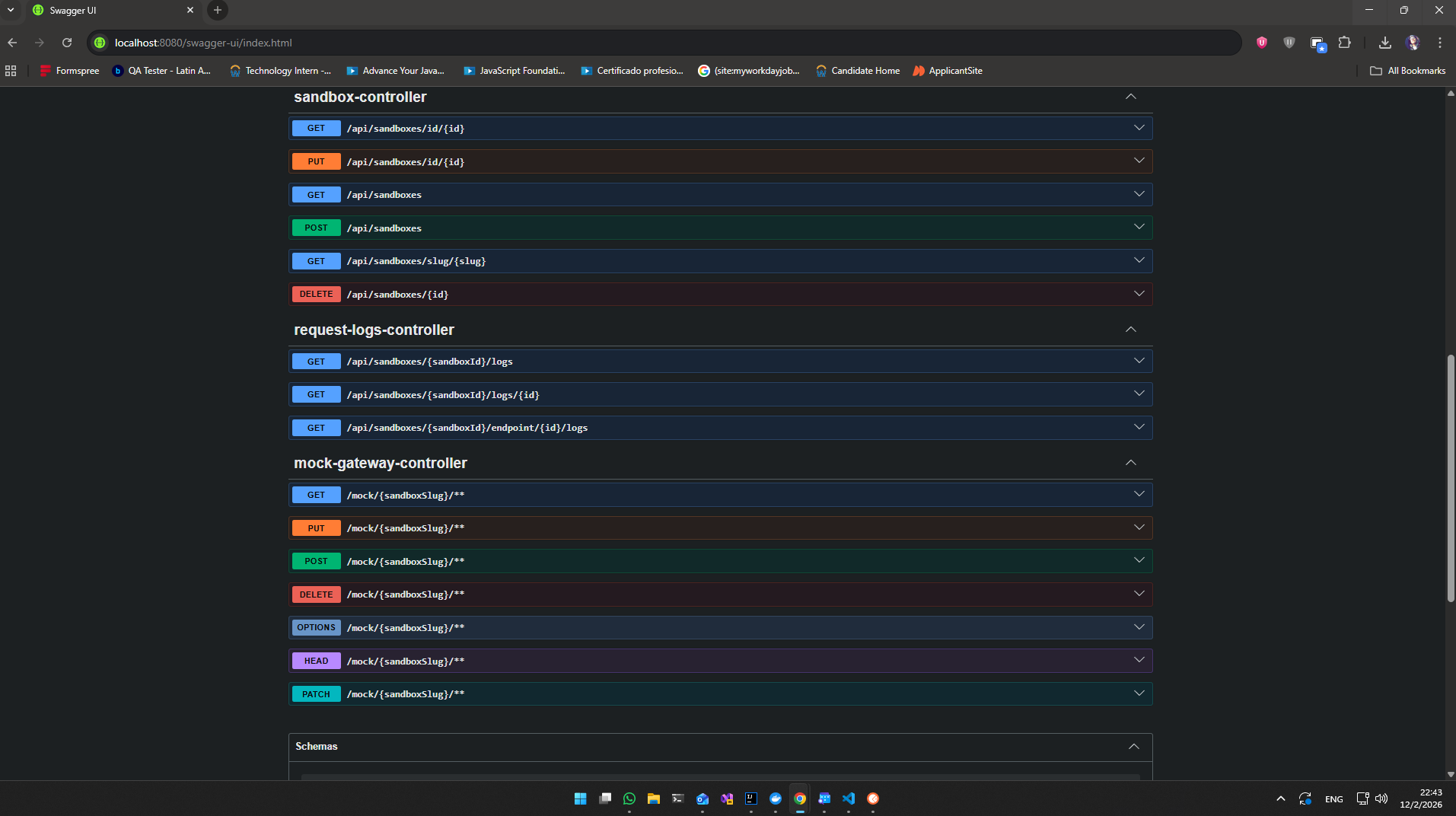Image resolution: width=1456 pixels, height=816 pixels.
Task: Open File Explorer from the taskbar
Action: point(653,798)
